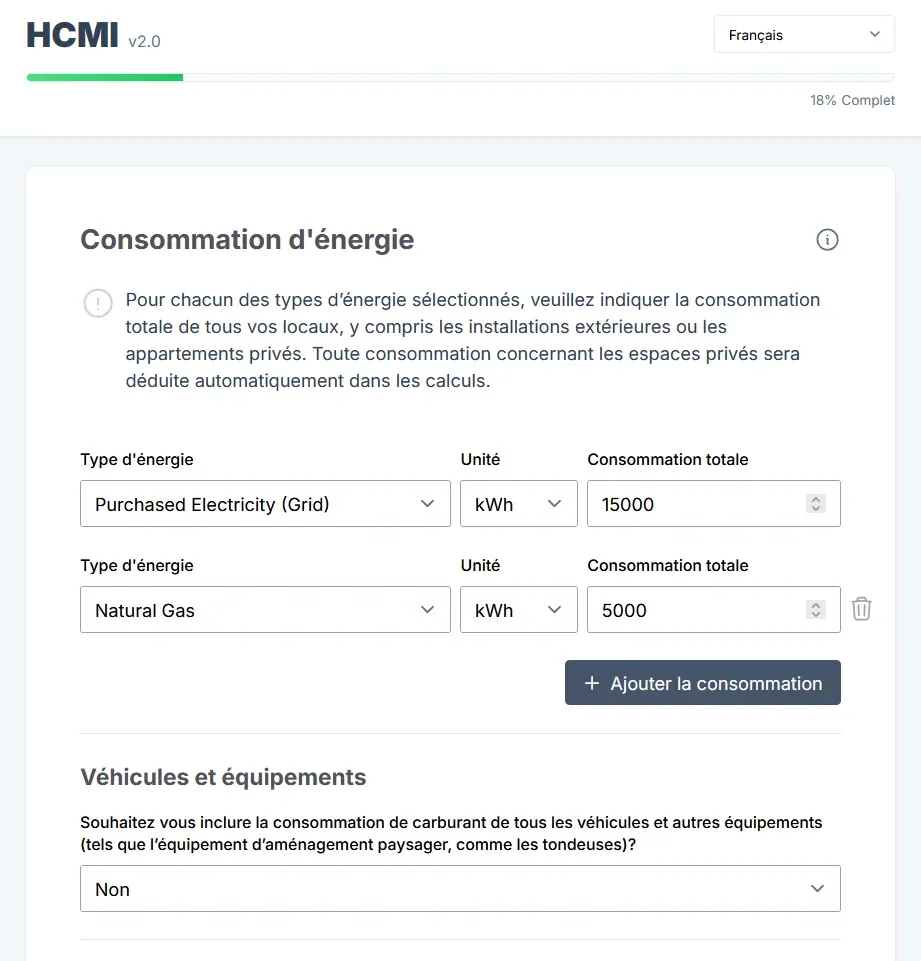
Task: Click the number spinner on the 15000 field
Action: coord(816,504)
